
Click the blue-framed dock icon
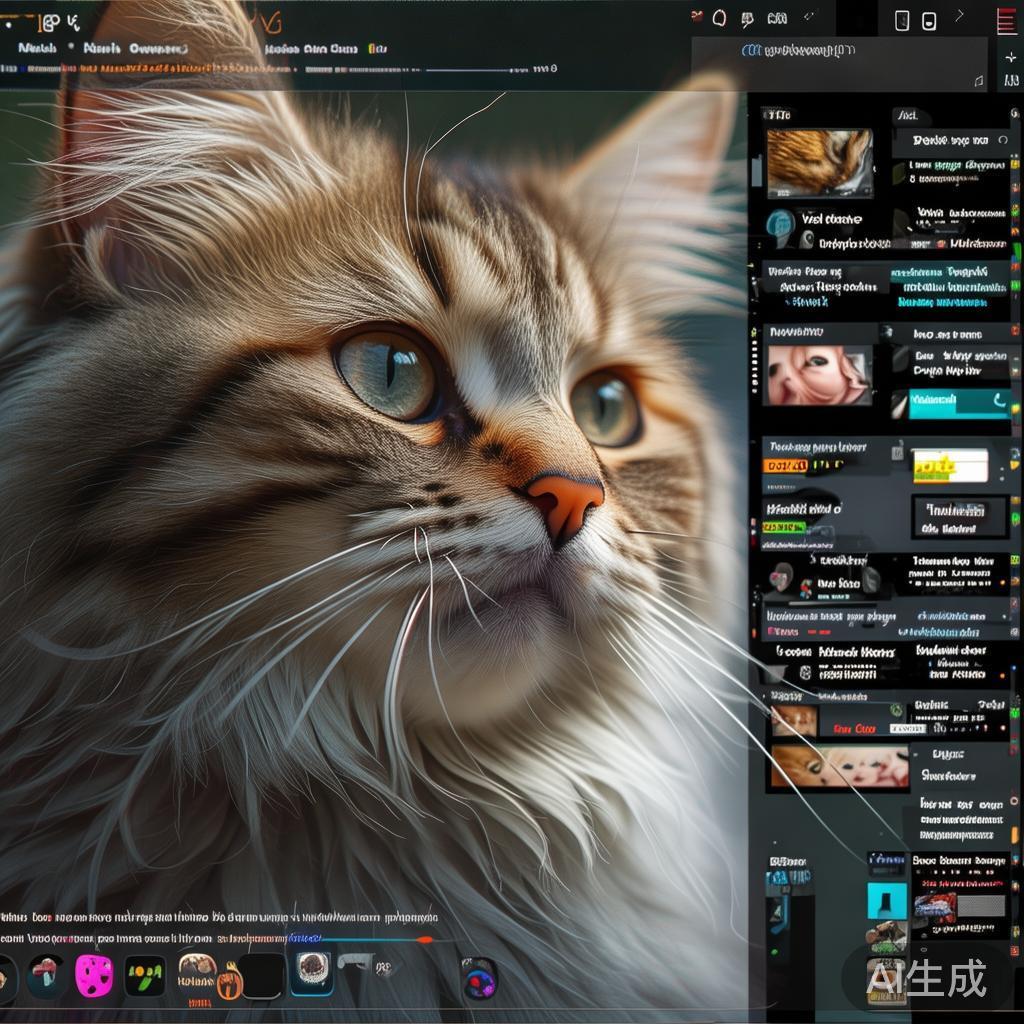click(312, 973)
